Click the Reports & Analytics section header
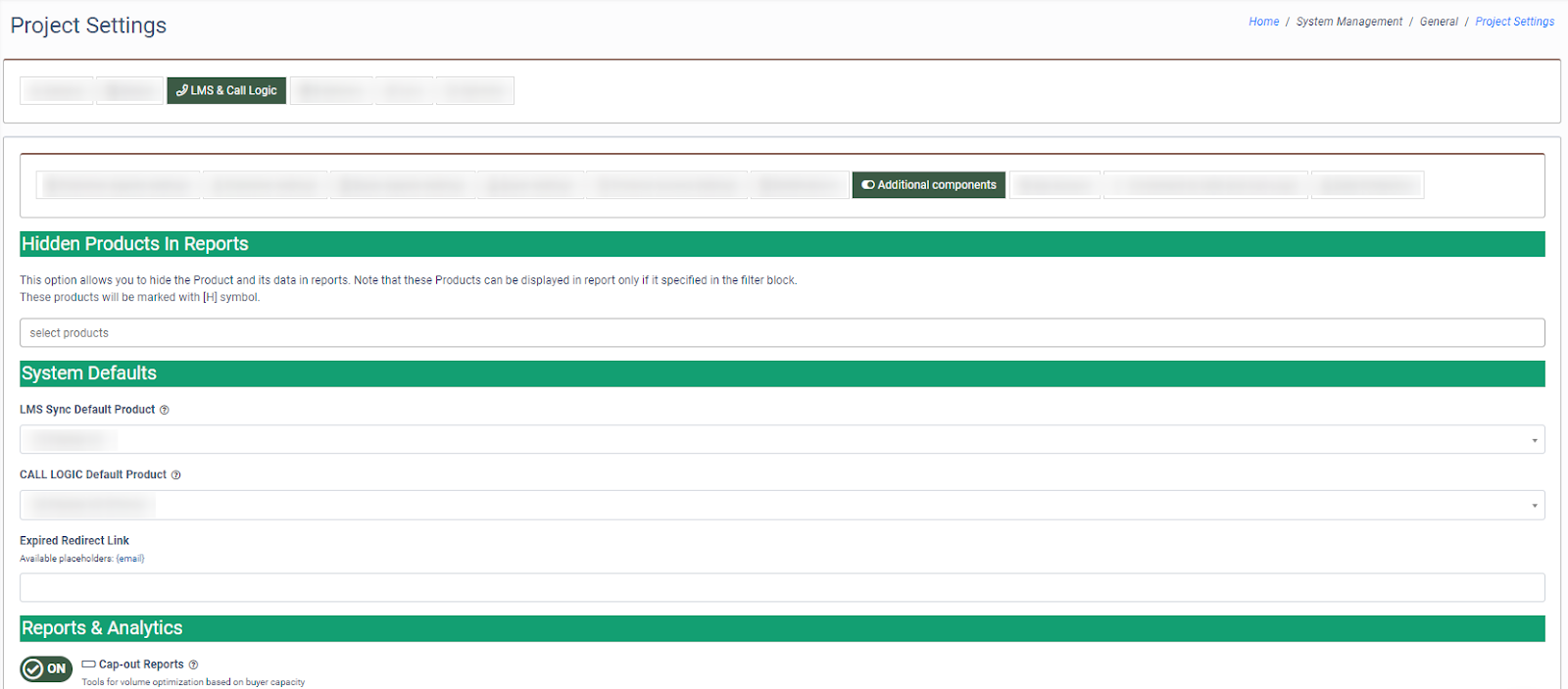1568x689 pixels. click(102, 628)
